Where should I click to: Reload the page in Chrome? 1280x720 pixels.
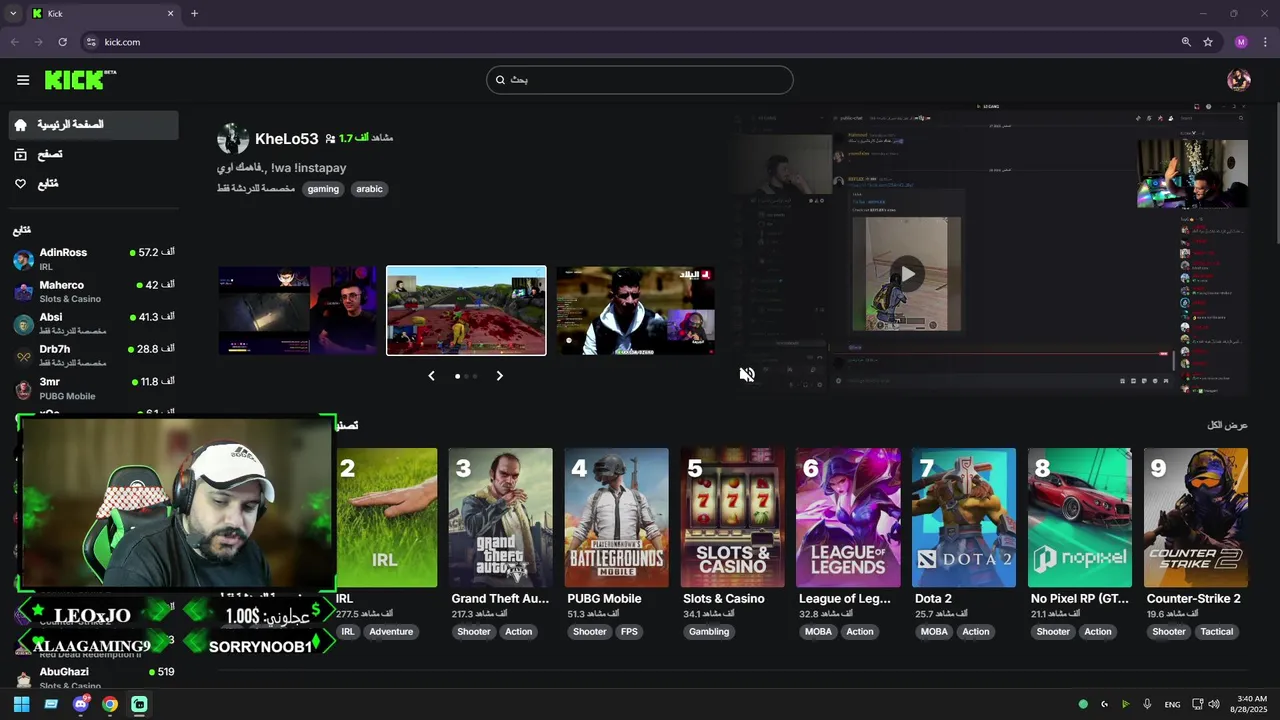[62, 42]
